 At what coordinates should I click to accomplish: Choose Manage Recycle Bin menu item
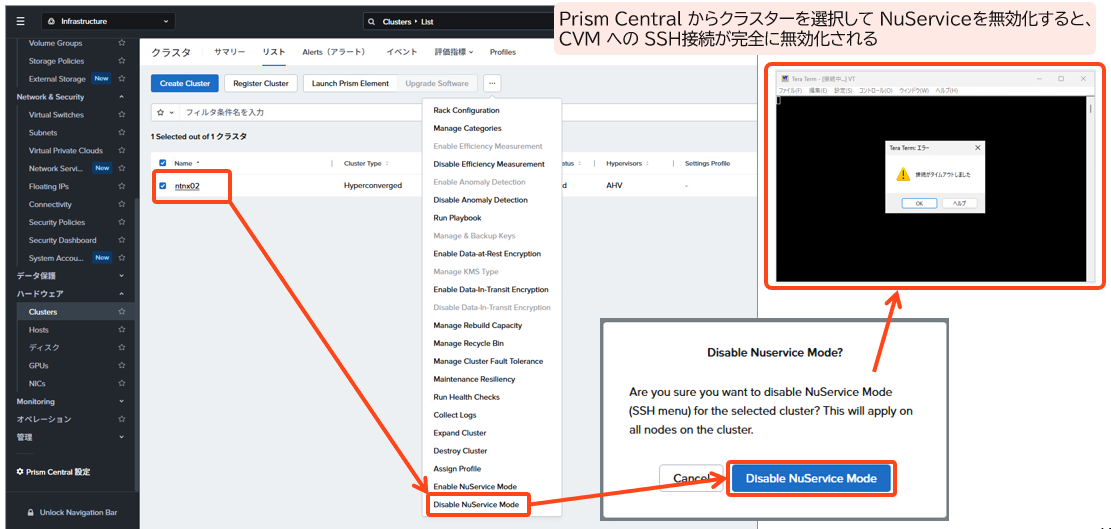coord(468,343)
